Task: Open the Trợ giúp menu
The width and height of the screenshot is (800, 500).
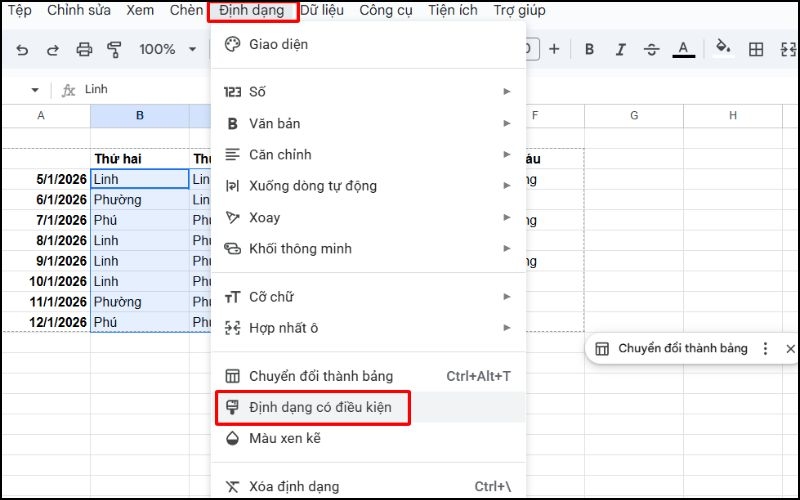Action: (519, 11)
